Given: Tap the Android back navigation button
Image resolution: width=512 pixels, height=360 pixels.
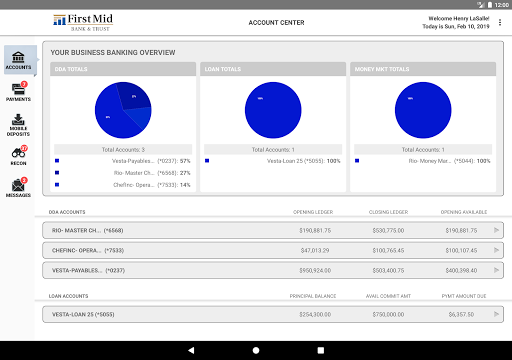Looking at the screenshot, I should [191, 350].
